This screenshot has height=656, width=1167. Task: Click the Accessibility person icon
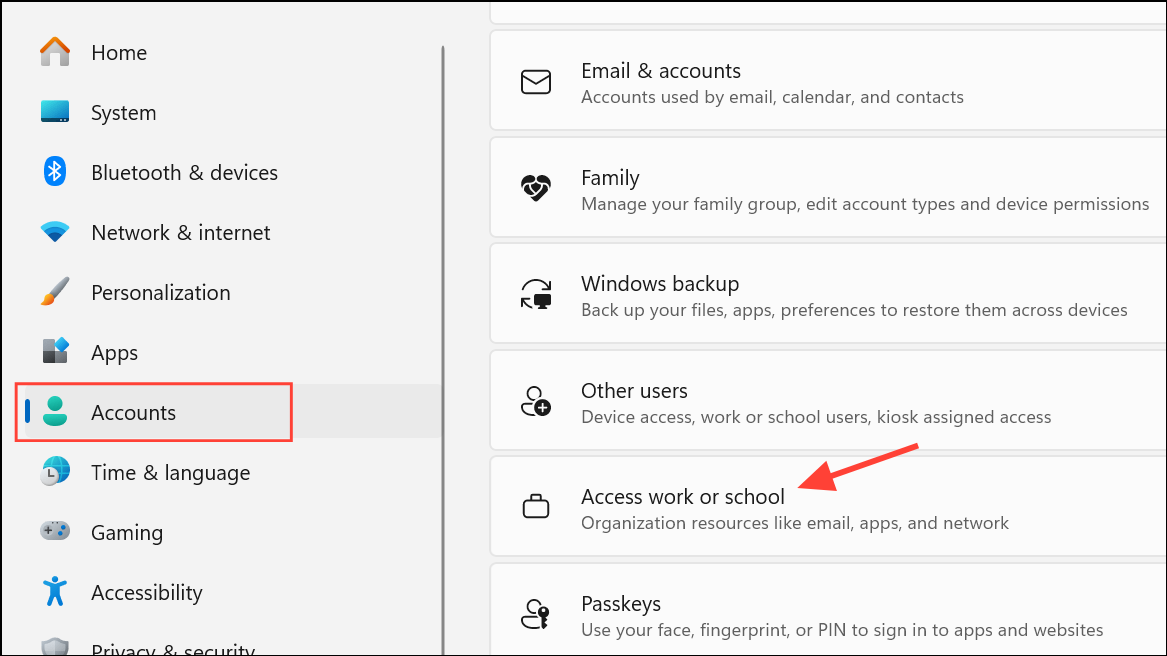pos(55,592)
